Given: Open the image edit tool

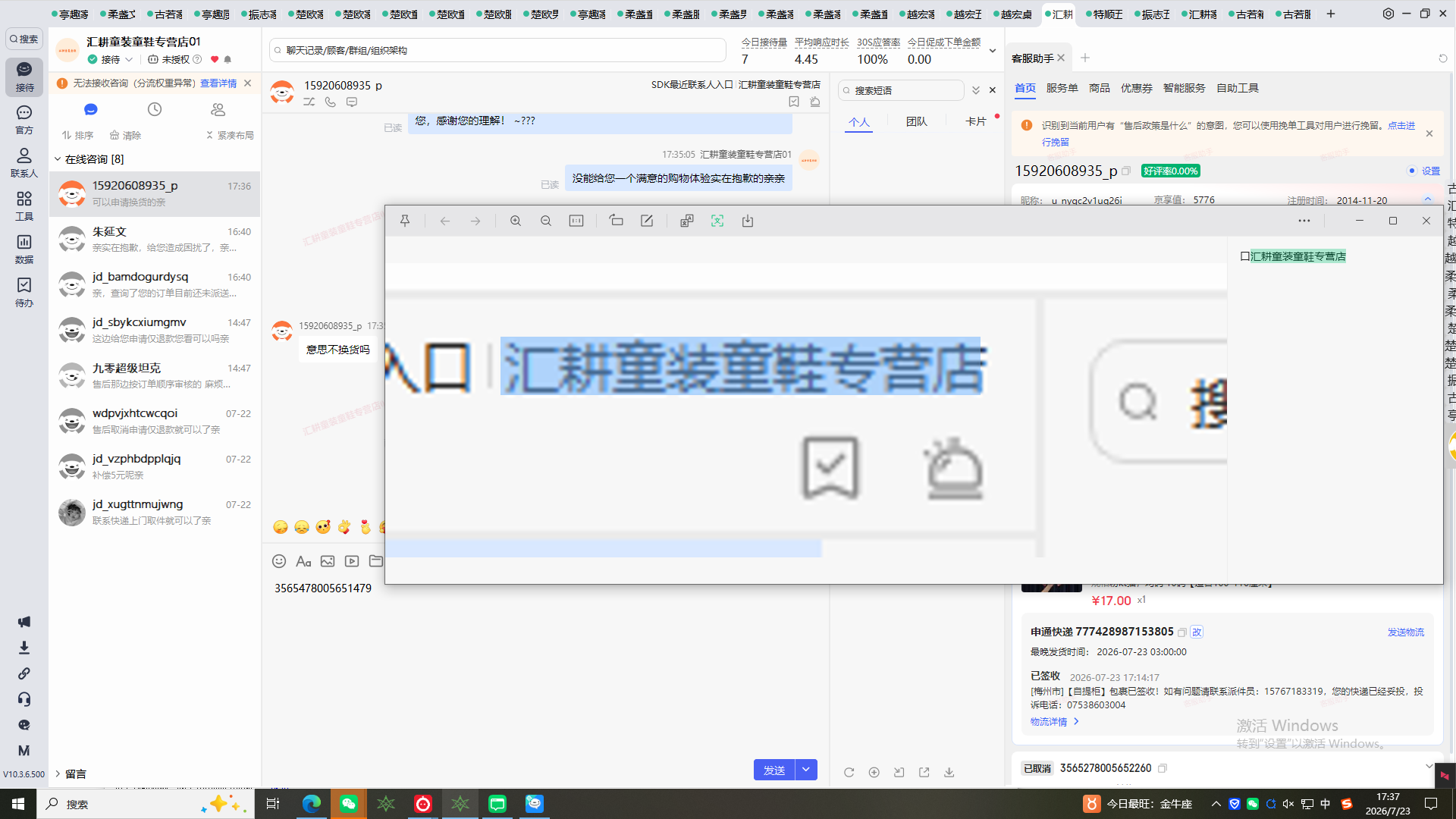Looking at the screenshot, I should click(x=647, y=221).
